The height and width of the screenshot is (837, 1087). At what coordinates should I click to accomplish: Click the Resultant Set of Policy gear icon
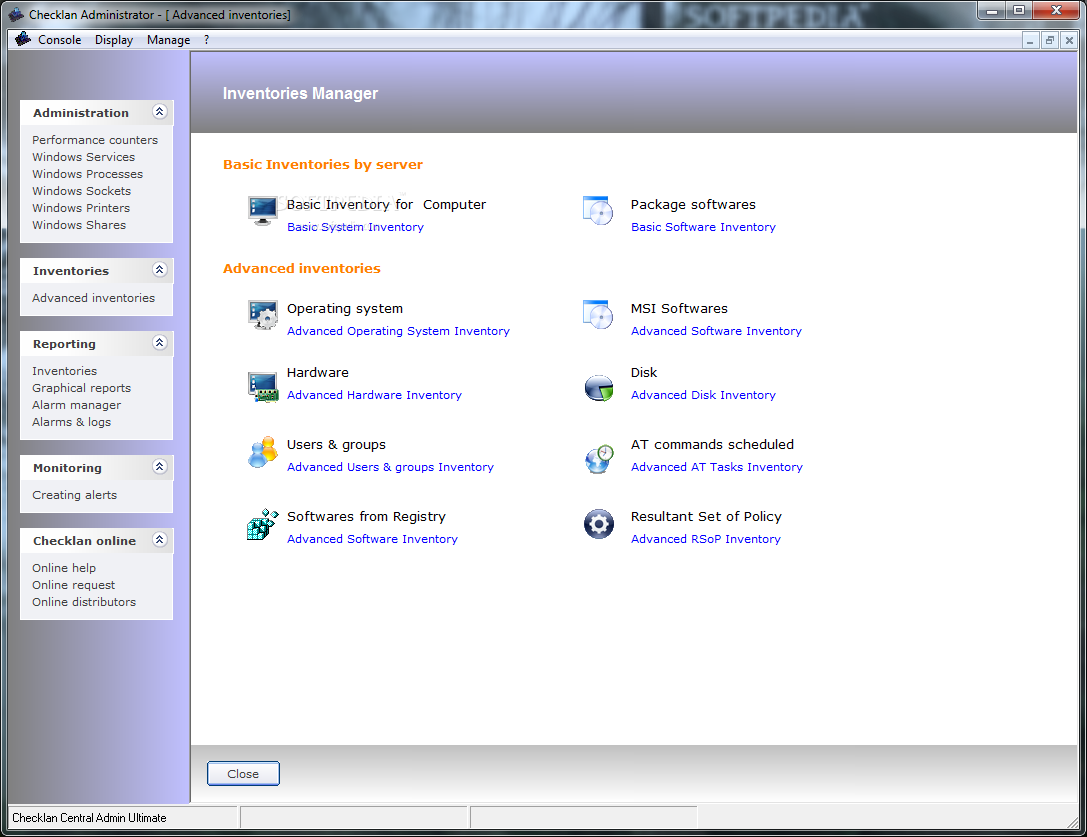click(599, 524)
